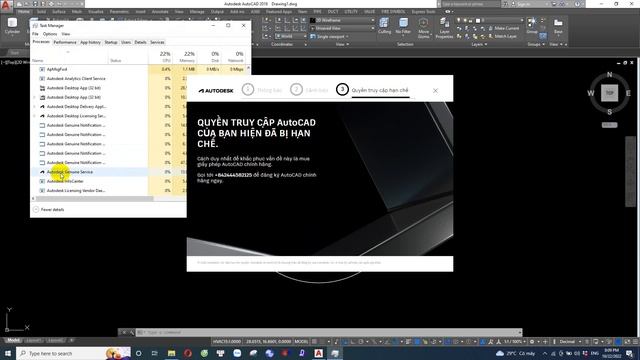
Task: Click the No Filter selection icon
Action: [403, 26]
